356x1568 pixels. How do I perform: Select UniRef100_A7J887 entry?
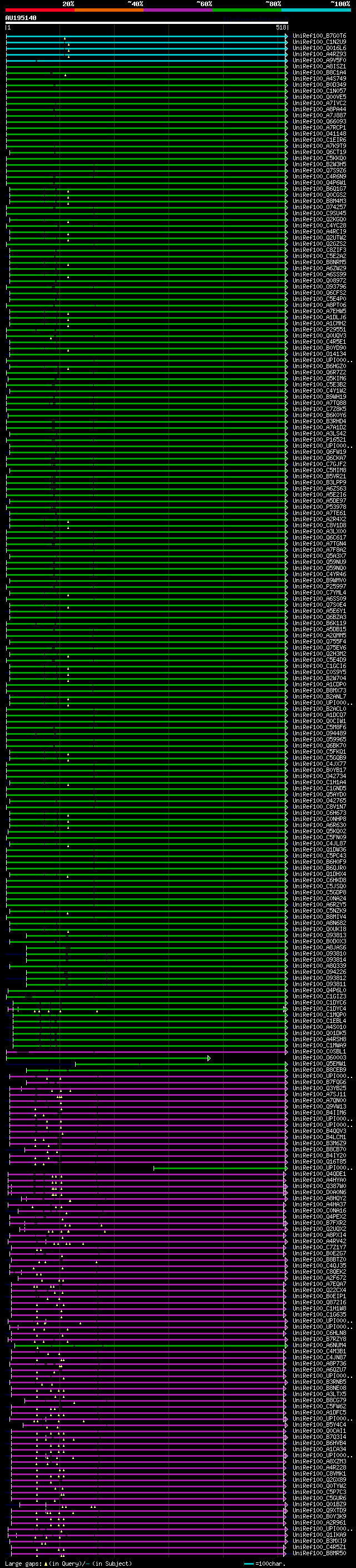click(x=319, y=115)
